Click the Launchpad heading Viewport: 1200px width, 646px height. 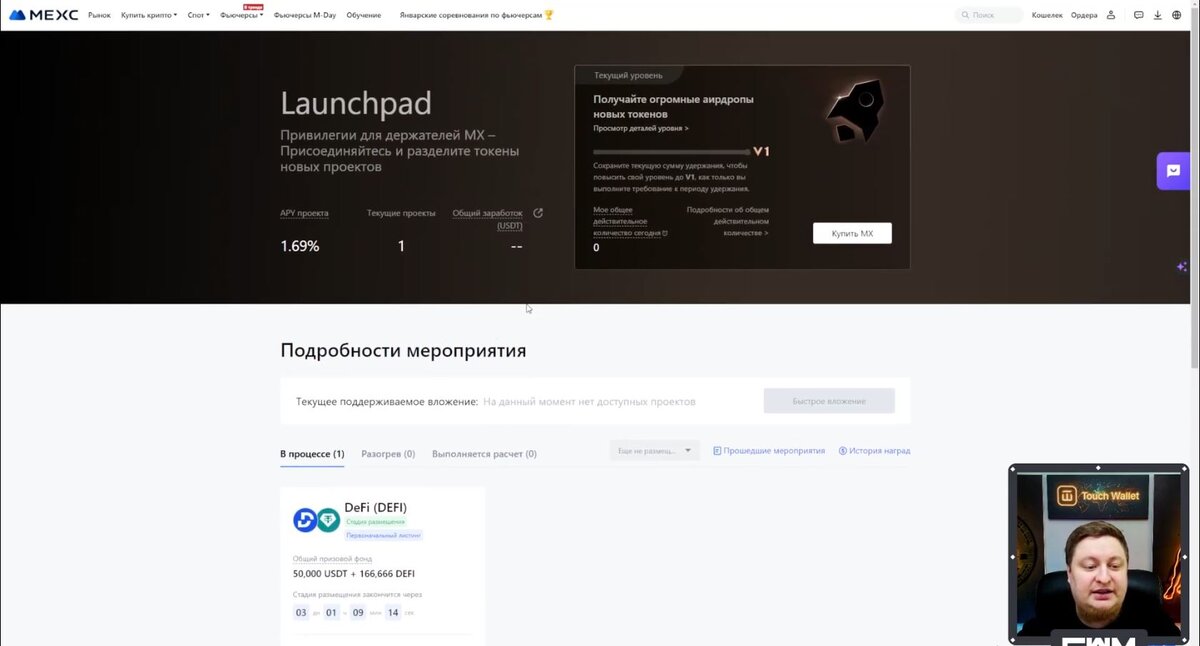(356, 103)
